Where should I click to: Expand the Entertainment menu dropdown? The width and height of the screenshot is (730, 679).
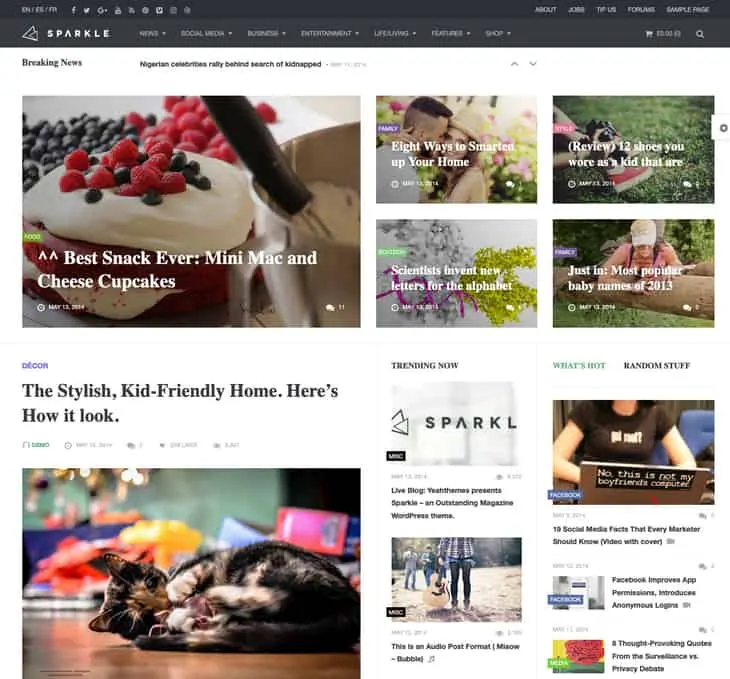[x=330, y=34]
